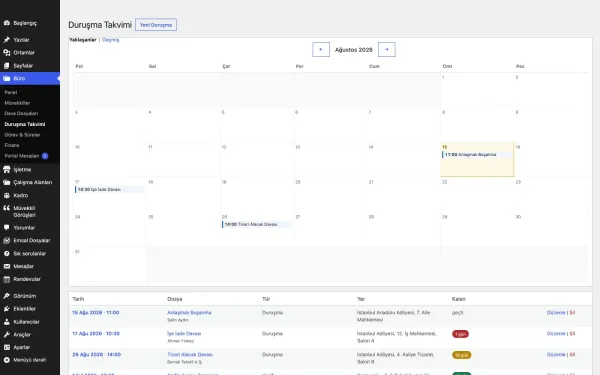
Task: Click the Eklentiler plugin icon
Action: click(7, 309)
